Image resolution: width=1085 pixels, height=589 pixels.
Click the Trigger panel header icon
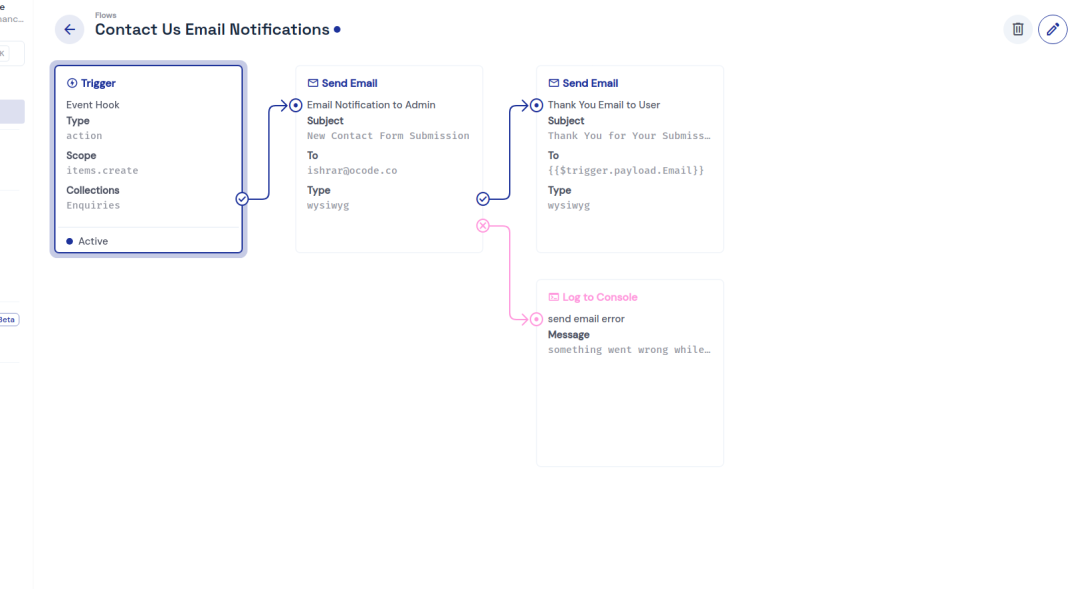pyautogui.click(x=72, y=83)
